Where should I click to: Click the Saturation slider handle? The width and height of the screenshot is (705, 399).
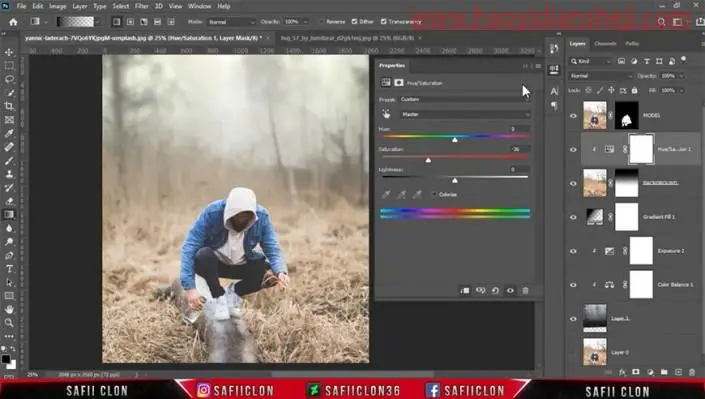coord(428,160)
